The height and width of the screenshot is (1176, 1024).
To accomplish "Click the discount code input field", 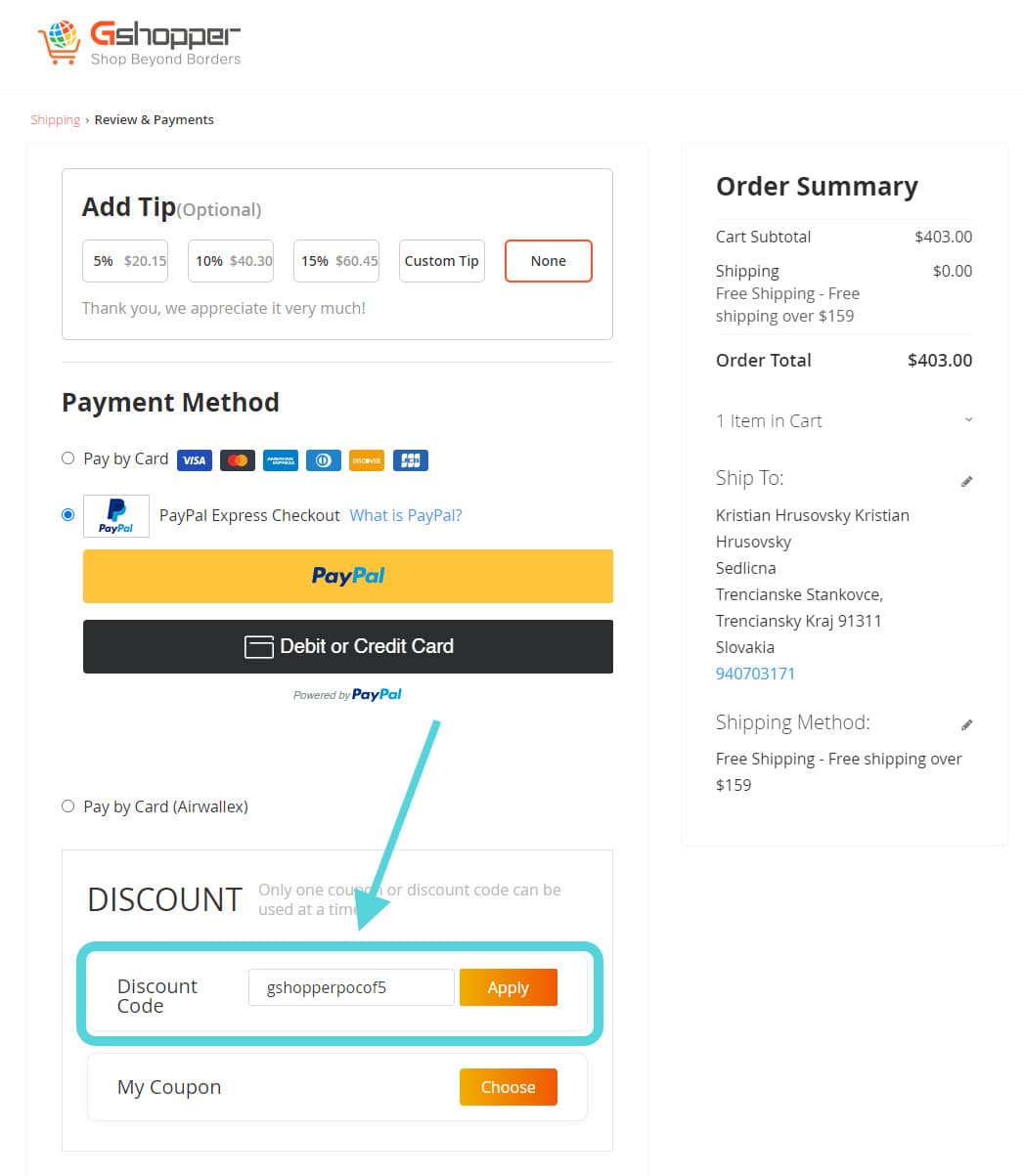I will [350, 987].
